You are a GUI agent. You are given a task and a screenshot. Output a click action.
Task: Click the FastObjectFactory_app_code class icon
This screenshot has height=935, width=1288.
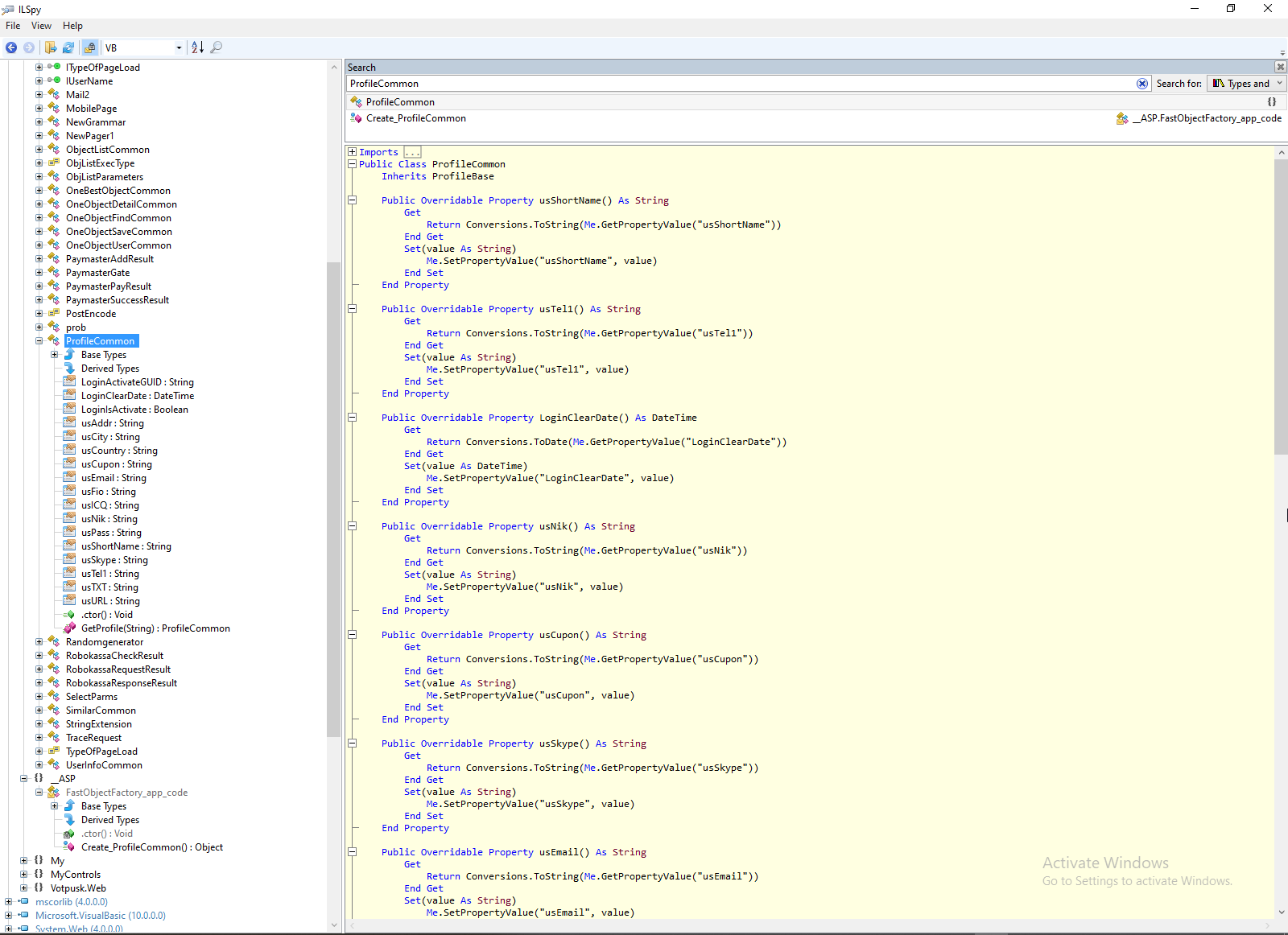click(x=54, y=793)
